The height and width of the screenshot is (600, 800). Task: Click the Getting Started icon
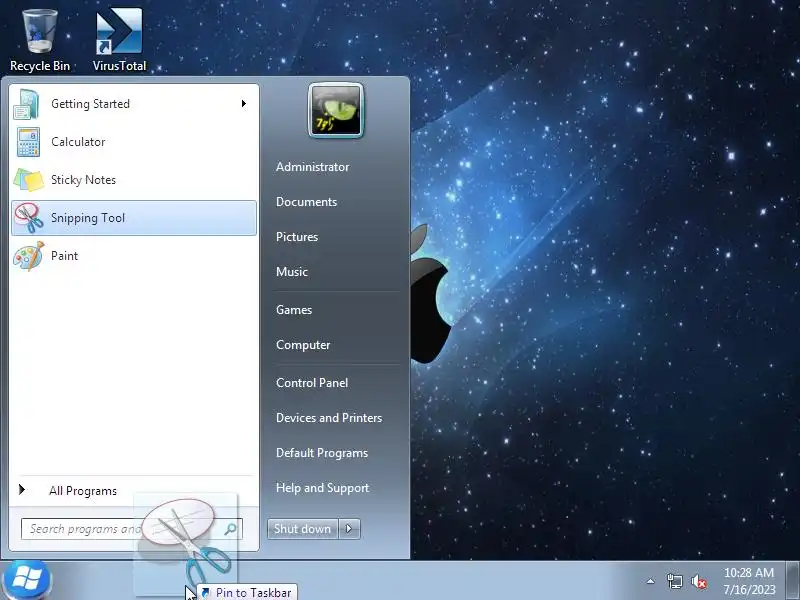coord(27,104)
